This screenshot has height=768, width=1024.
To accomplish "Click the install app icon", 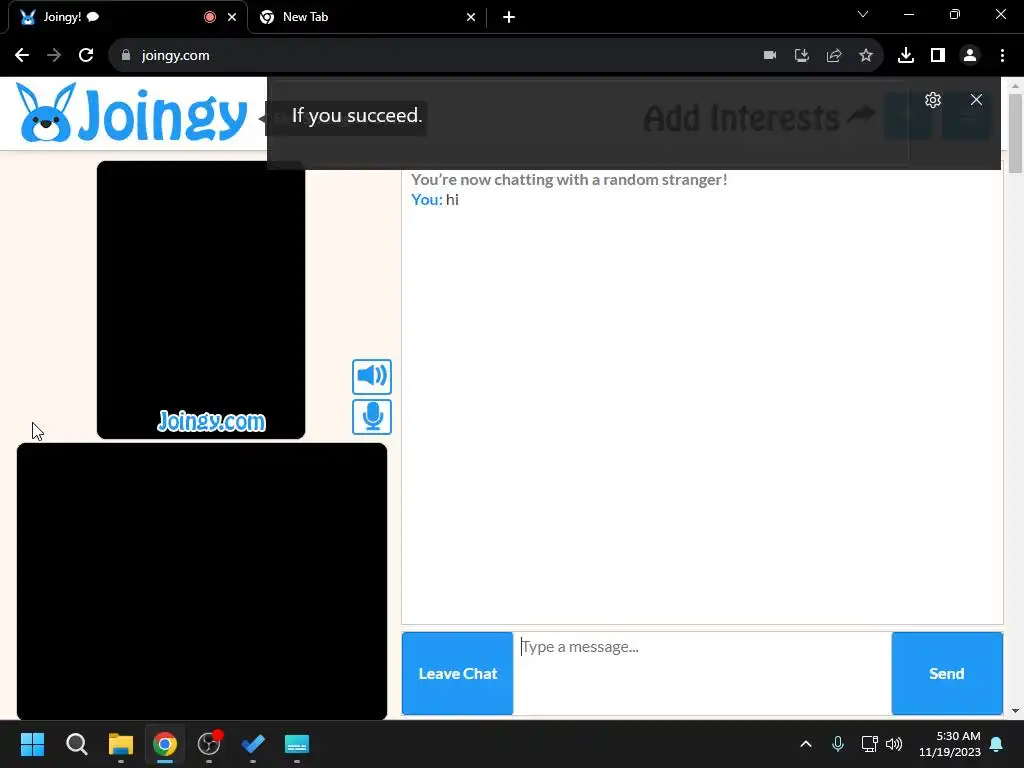I will click(x=802, y=56).
